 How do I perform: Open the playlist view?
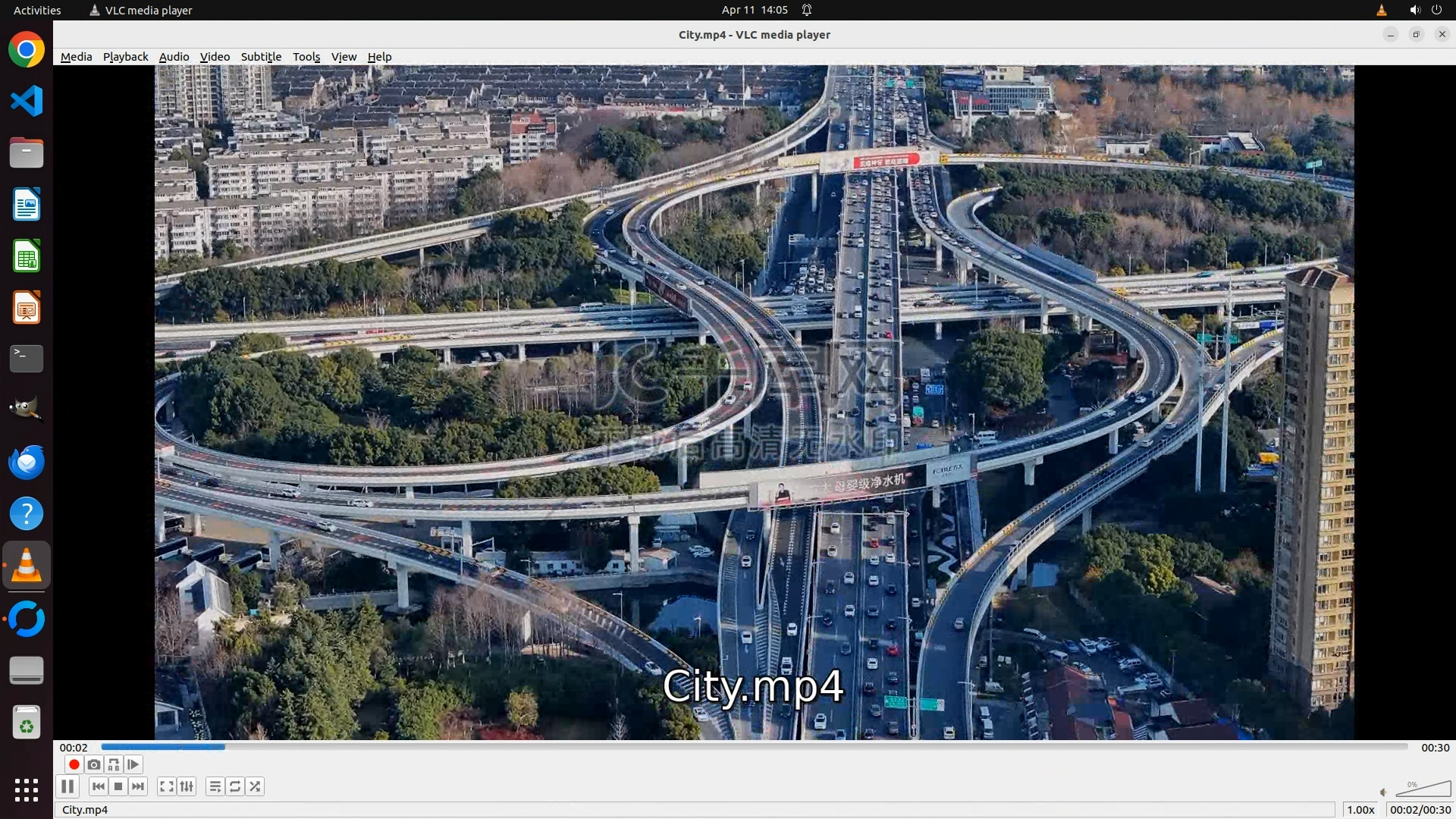click(215, 786)
